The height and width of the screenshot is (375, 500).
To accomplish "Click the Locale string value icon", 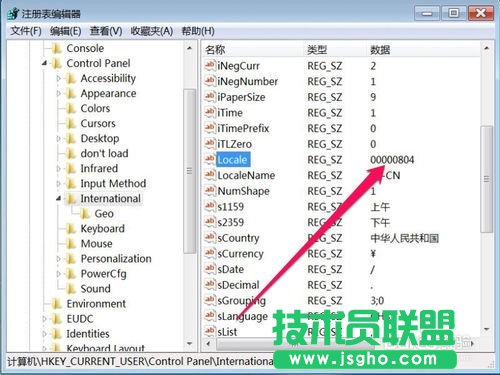I will pos(210,159).
